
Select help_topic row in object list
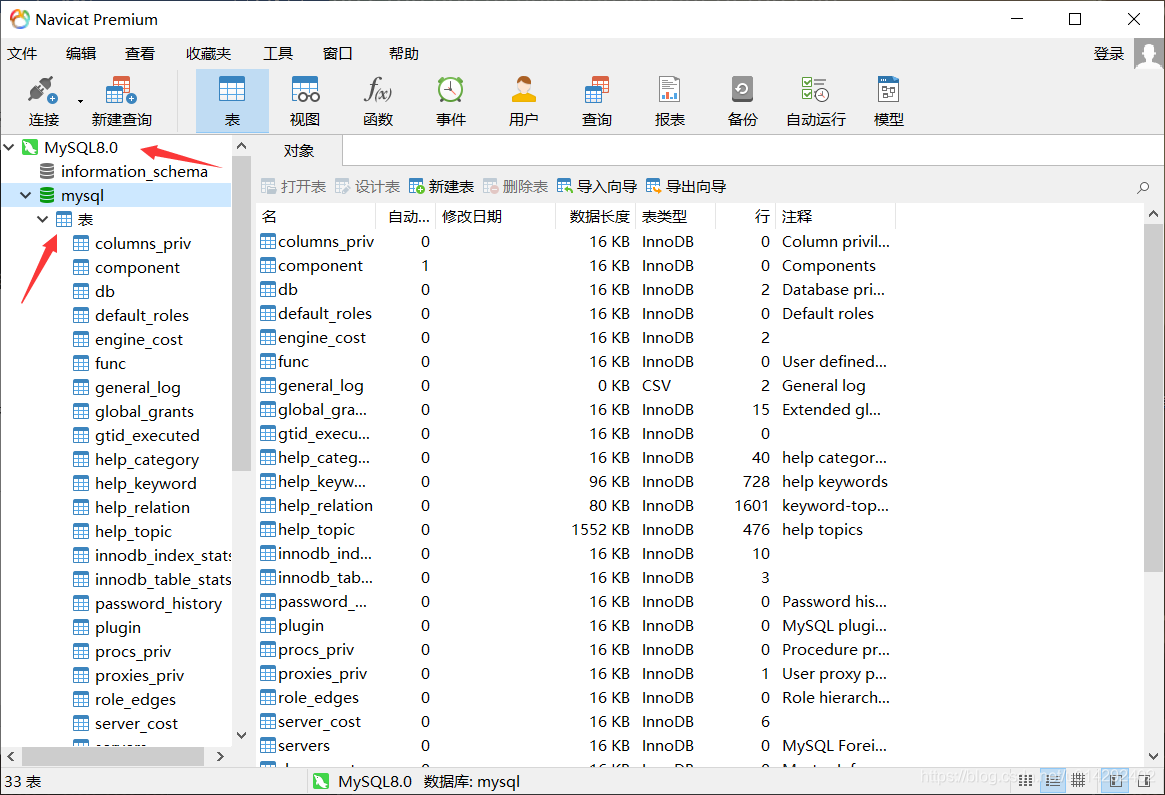click(x=576, y=530)
